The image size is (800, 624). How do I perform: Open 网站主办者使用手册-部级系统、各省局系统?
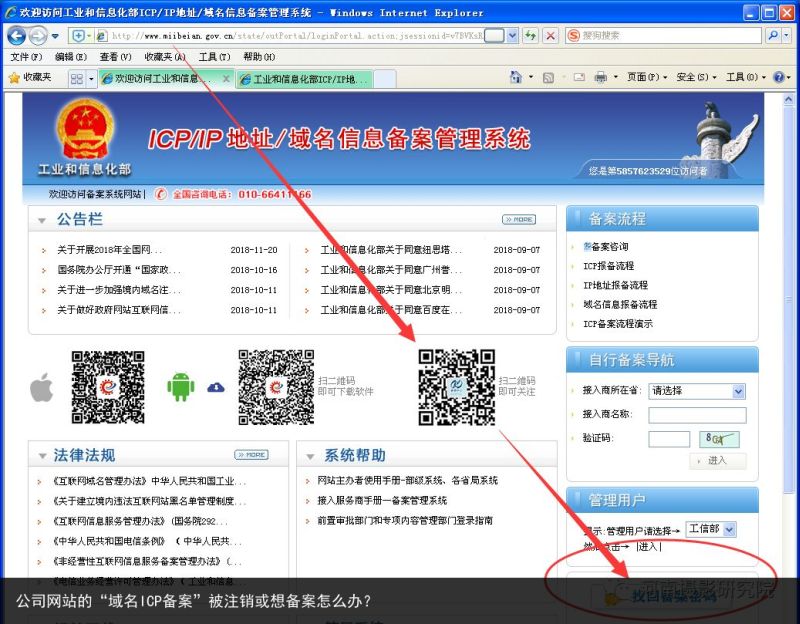[408, 480]
